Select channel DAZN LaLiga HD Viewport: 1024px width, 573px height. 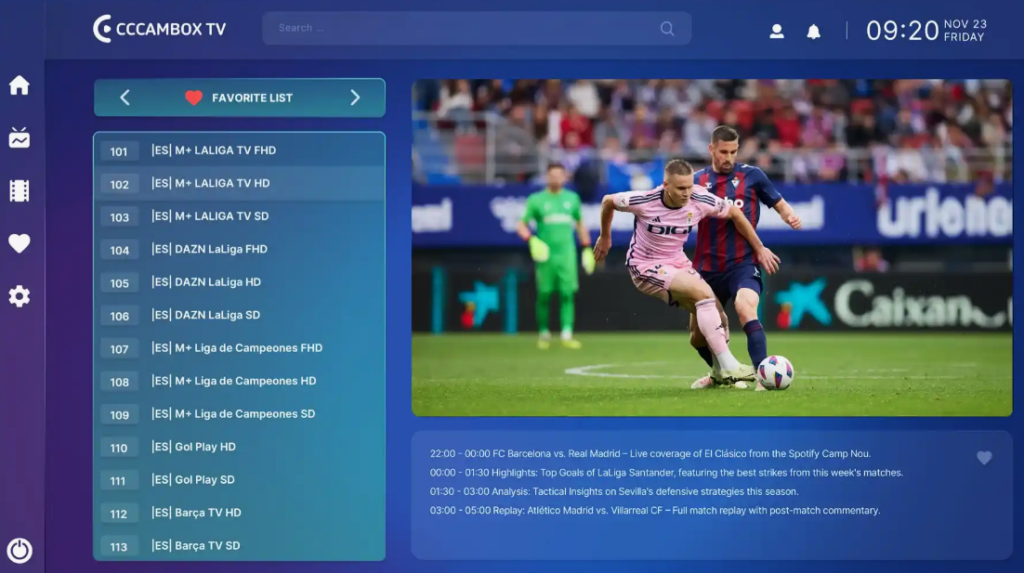coord(239,282)
